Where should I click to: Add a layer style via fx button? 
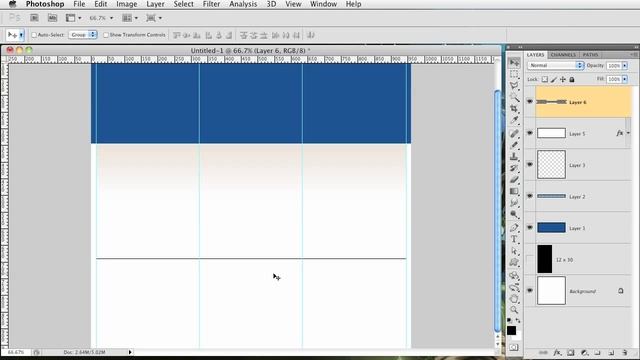(557, 352)
